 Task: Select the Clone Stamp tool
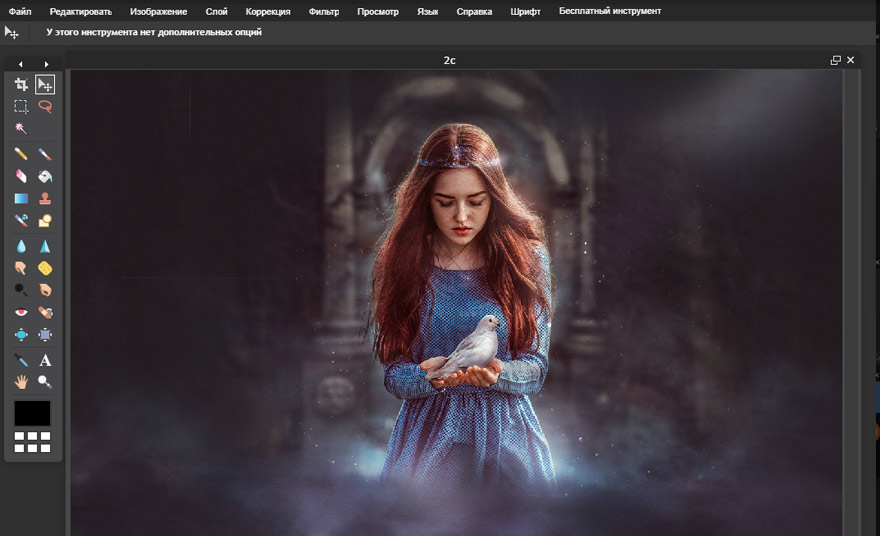pos(45,199)
